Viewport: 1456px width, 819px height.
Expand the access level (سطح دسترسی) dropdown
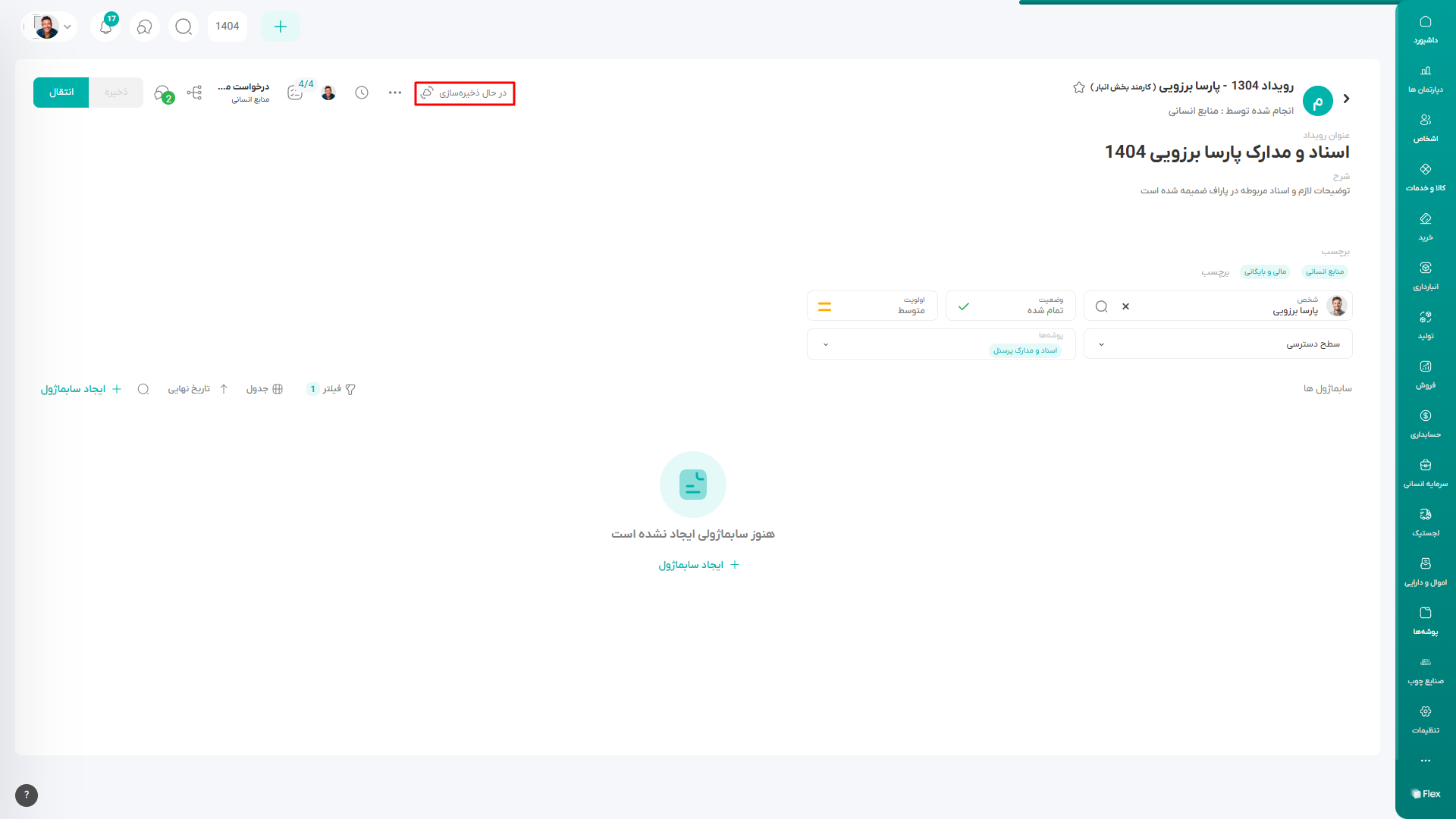pos(1101,344)
